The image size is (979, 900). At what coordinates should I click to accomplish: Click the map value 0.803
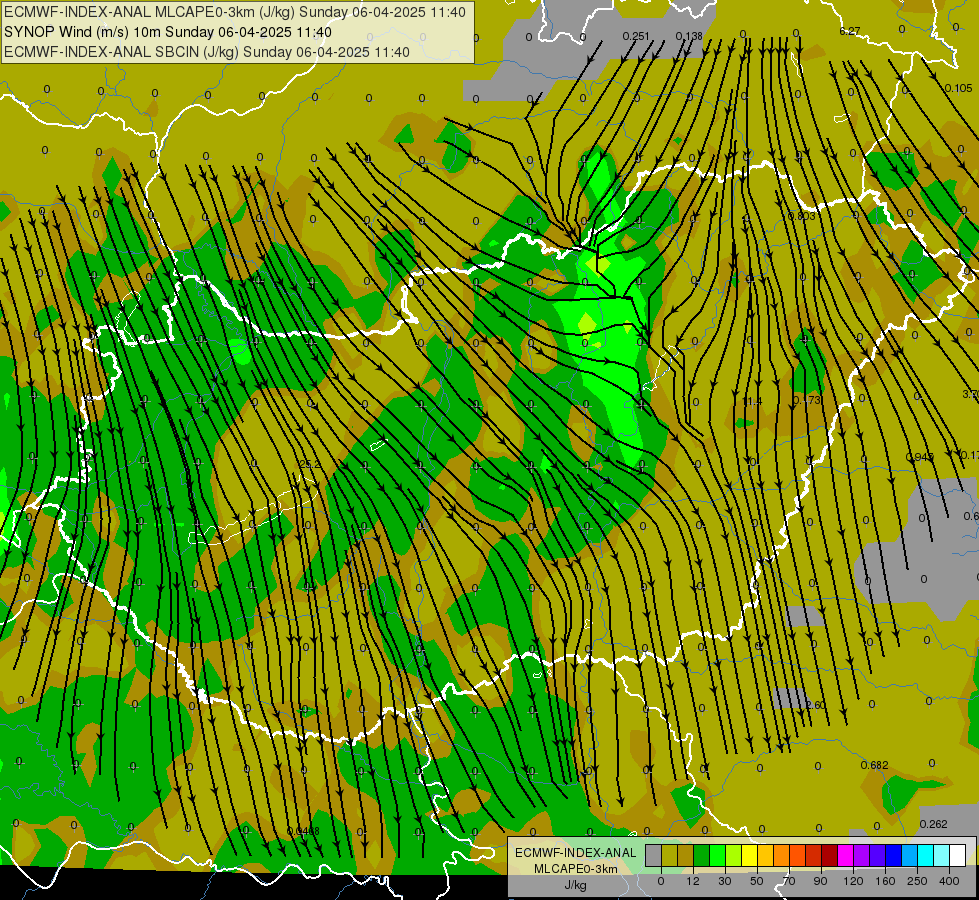802,216
